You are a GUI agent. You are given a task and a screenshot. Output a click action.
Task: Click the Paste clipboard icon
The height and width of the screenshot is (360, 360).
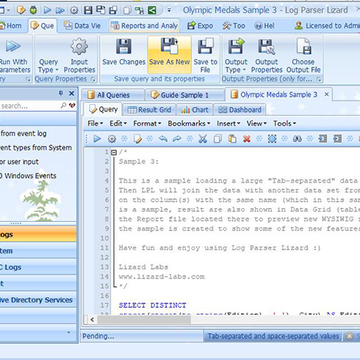coord(232,139)
